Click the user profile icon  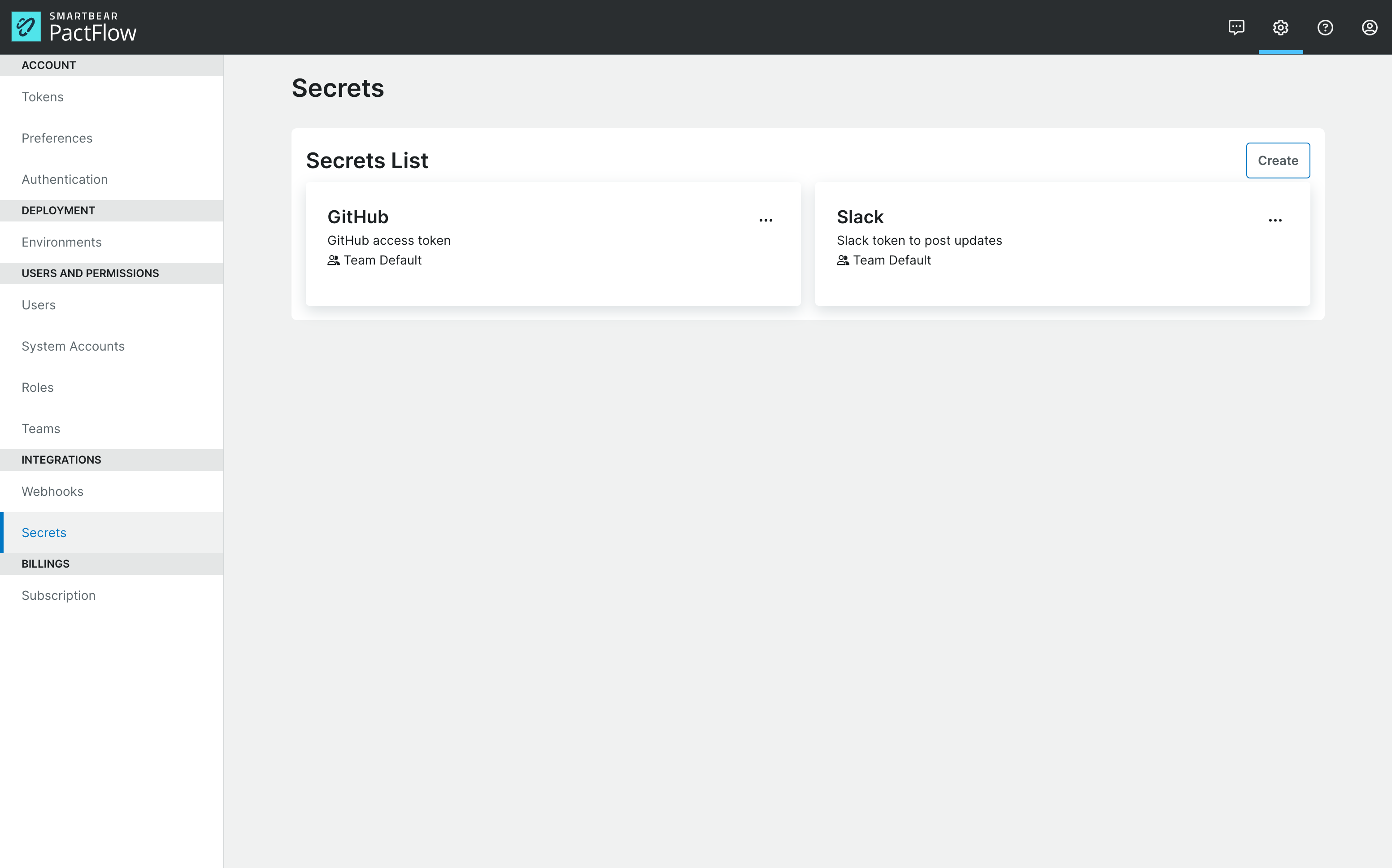[1370, 27]
